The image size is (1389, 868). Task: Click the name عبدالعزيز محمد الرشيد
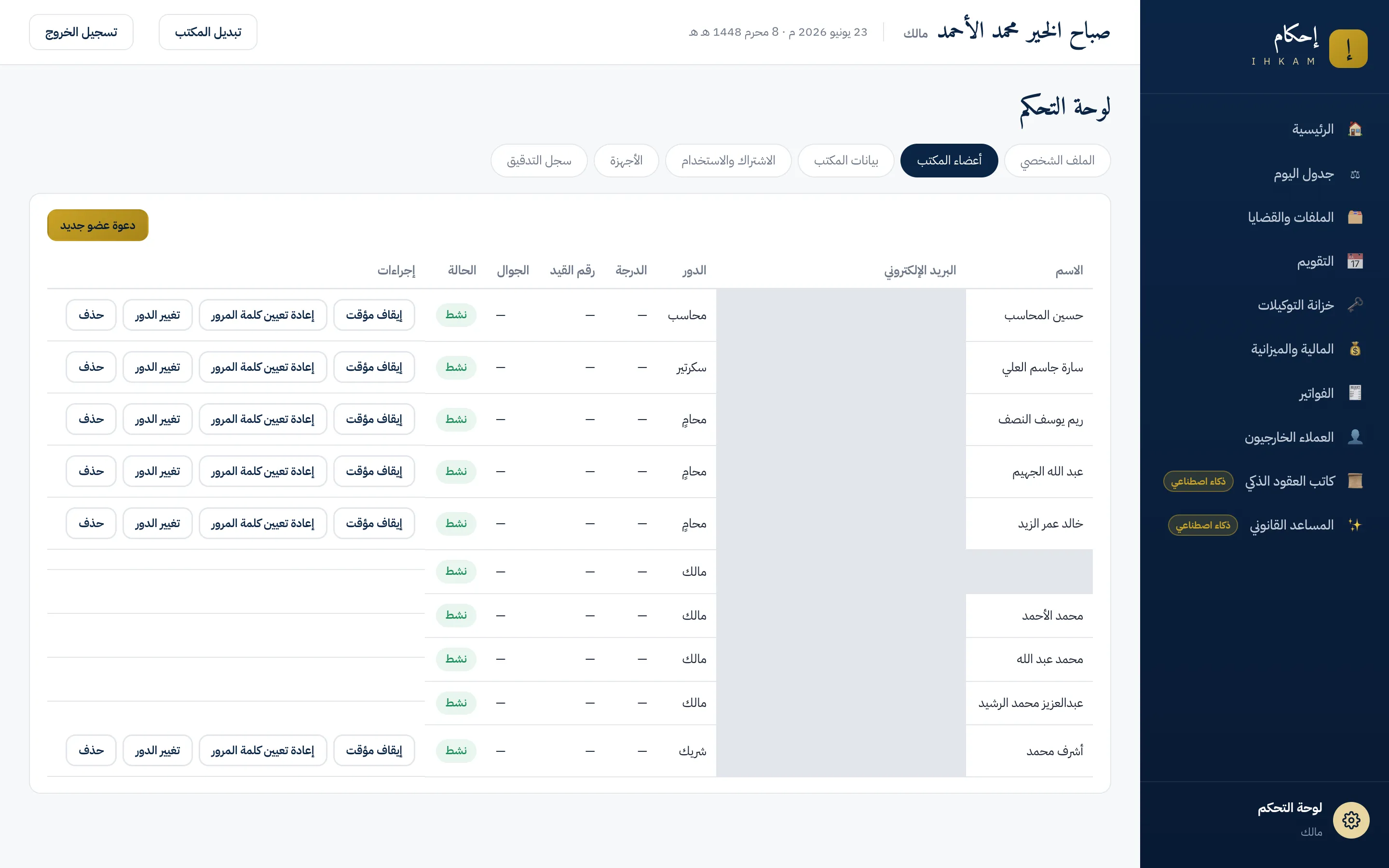1030,703
